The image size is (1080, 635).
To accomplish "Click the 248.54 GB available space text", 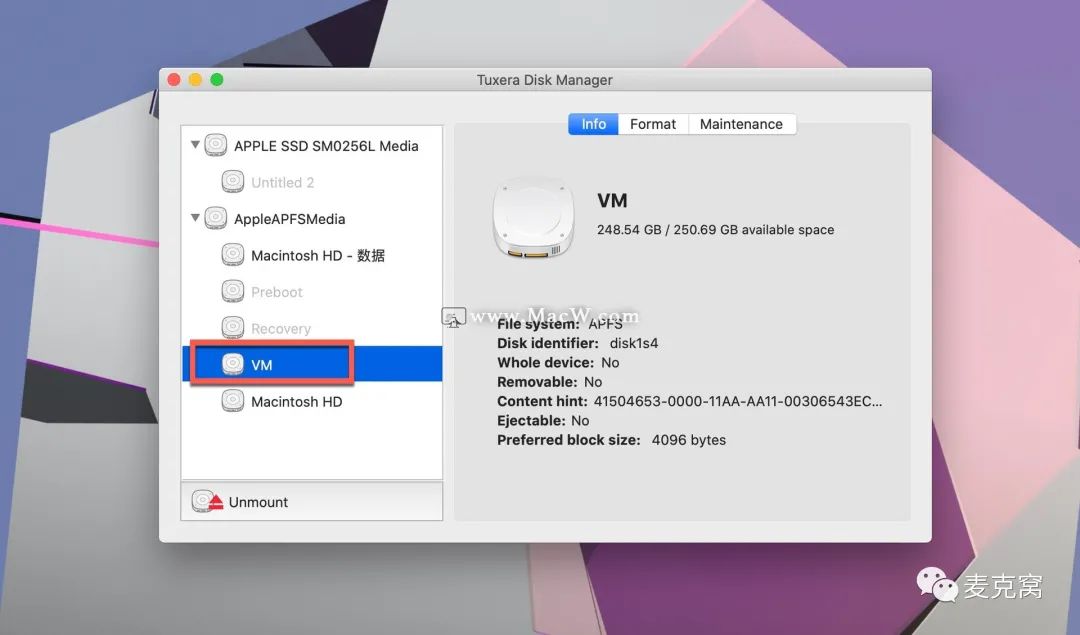I will (715, 229).
